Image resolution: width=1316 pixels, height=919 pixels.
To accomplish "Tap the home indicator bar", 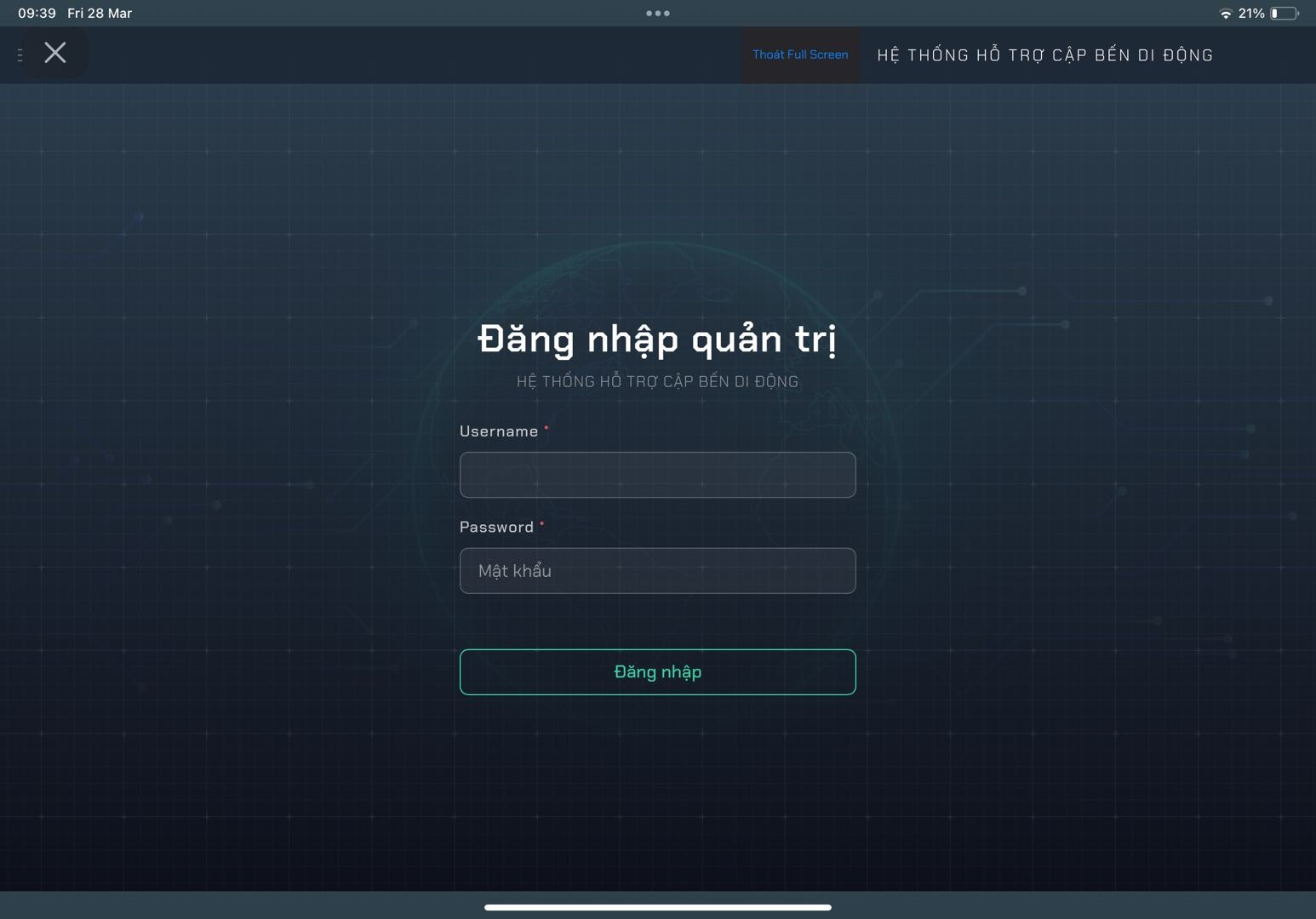I will coord(657,907).
